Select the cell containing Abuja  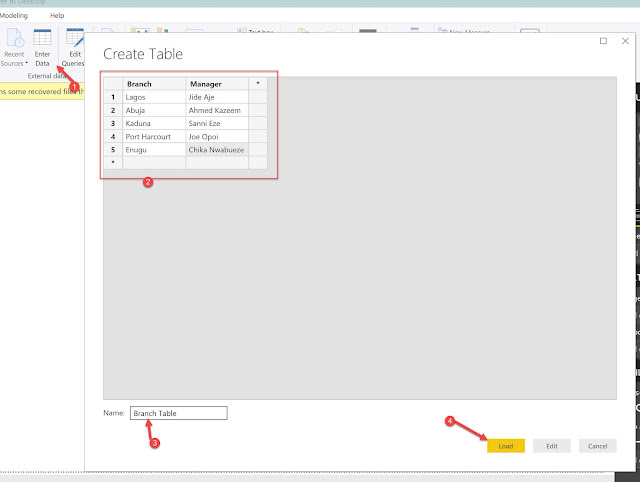[154, 110]
